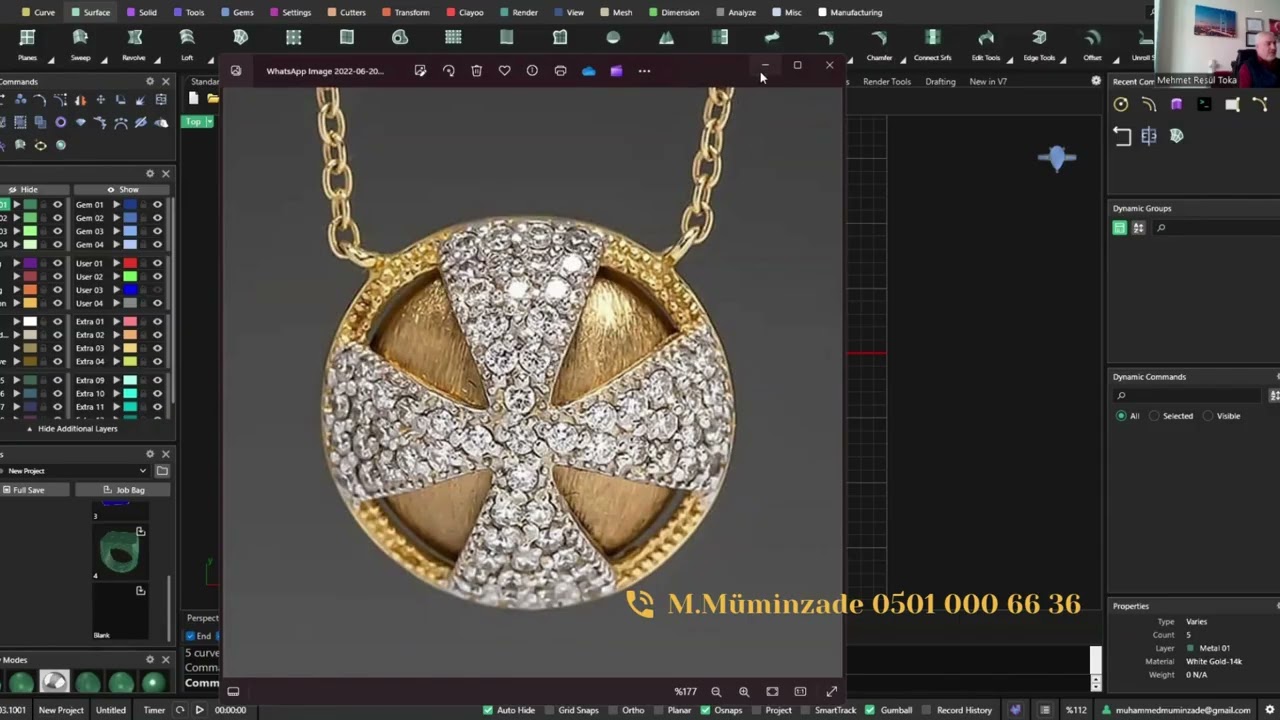Open Commands panel settings gear

click(150, 81)
